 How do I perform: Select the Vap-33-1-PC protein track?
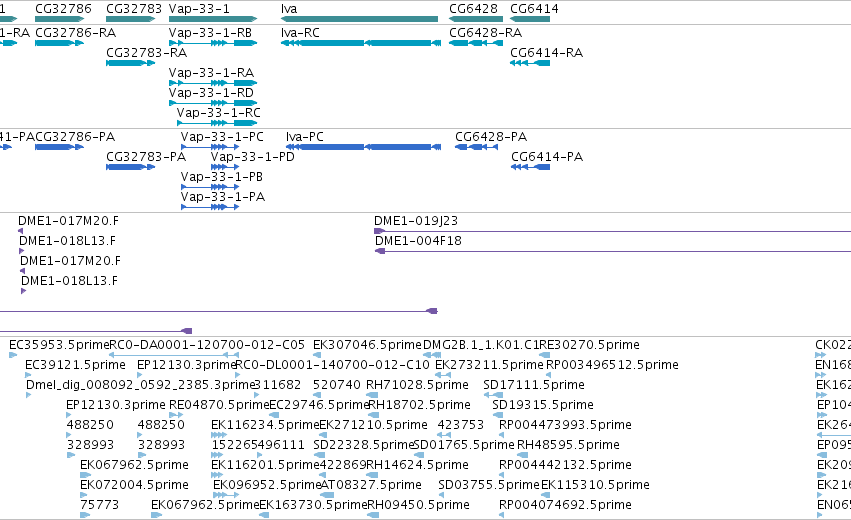210,147
